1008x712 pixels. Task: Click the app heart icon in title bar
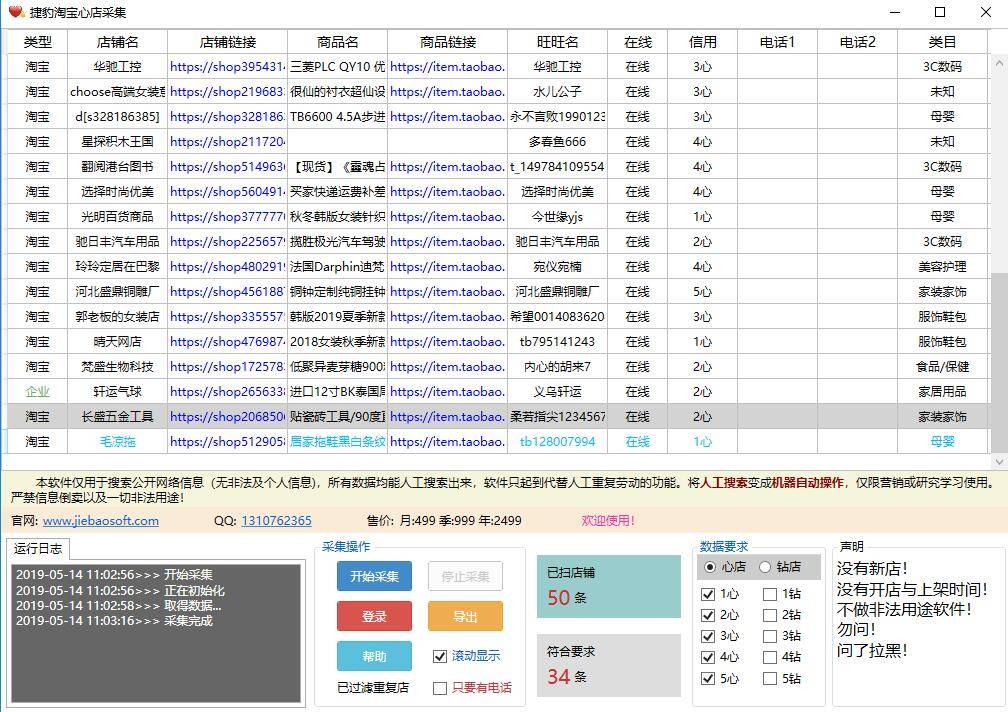tap(15, 12)
